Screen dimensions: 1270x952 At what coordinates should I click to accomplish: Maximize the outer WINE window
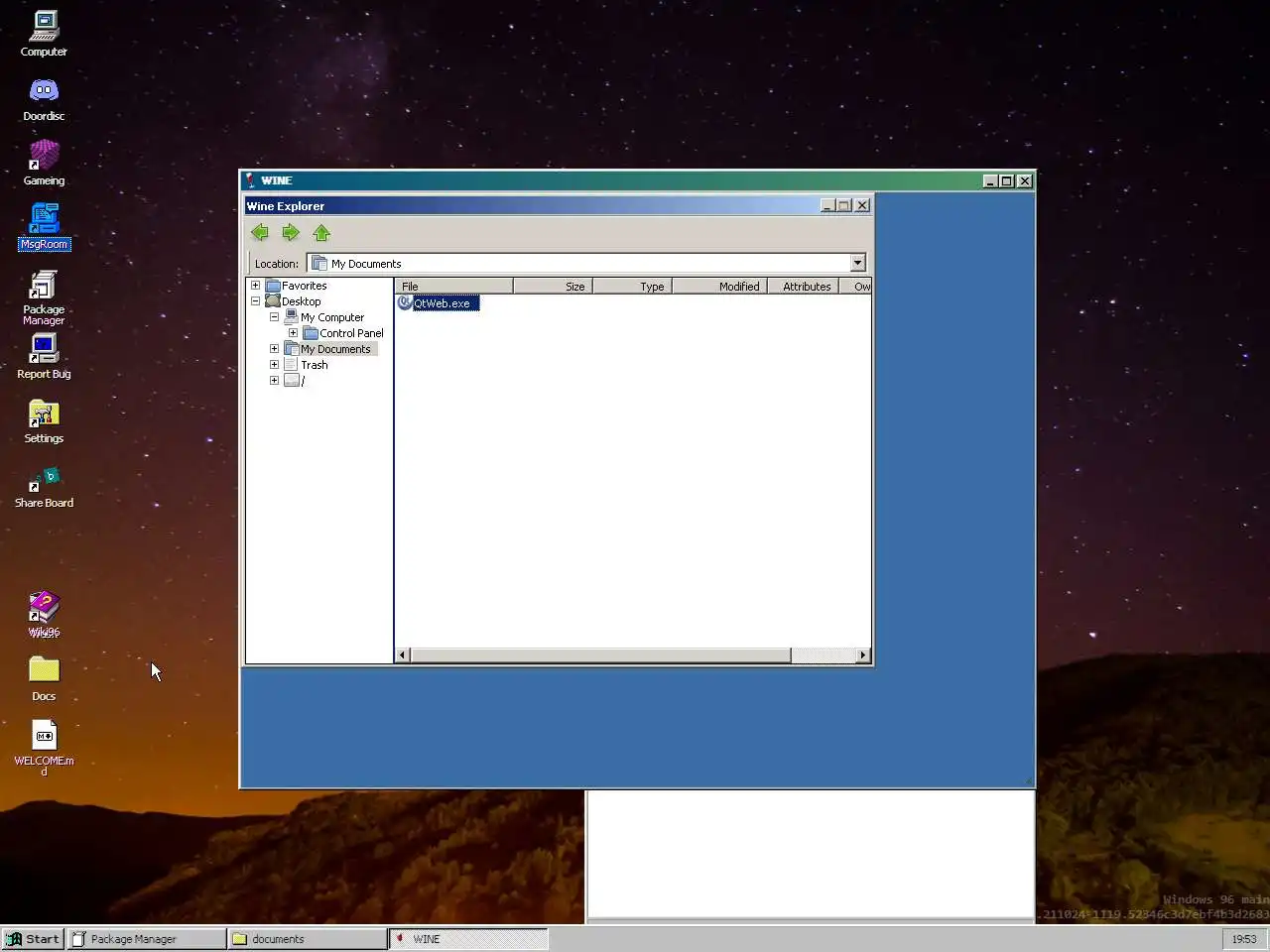[1007, 180]
